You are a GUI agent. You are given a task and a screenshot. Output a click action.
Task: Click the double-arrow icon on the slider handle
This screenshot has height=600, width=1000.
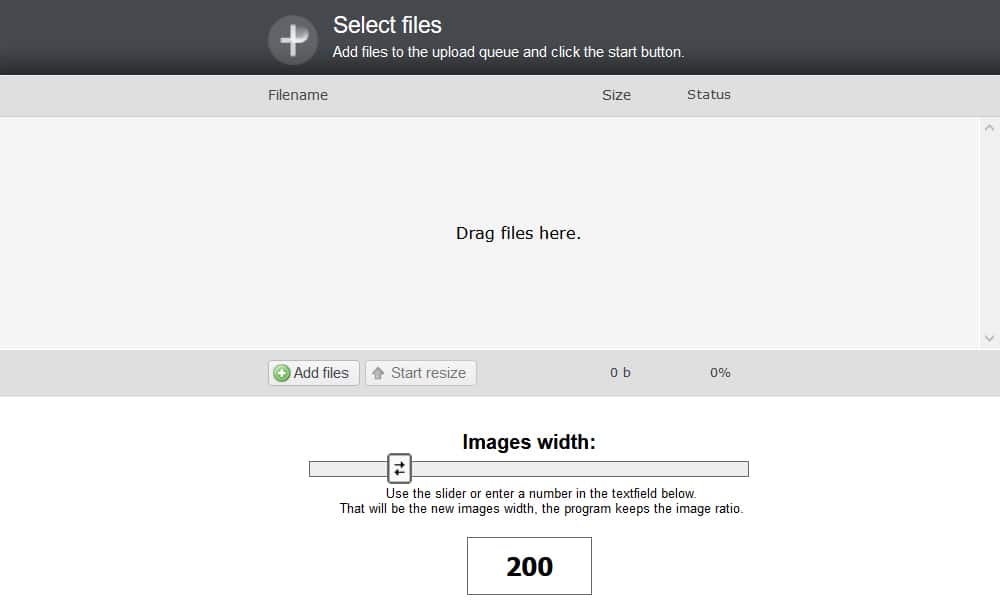point(399,467)
